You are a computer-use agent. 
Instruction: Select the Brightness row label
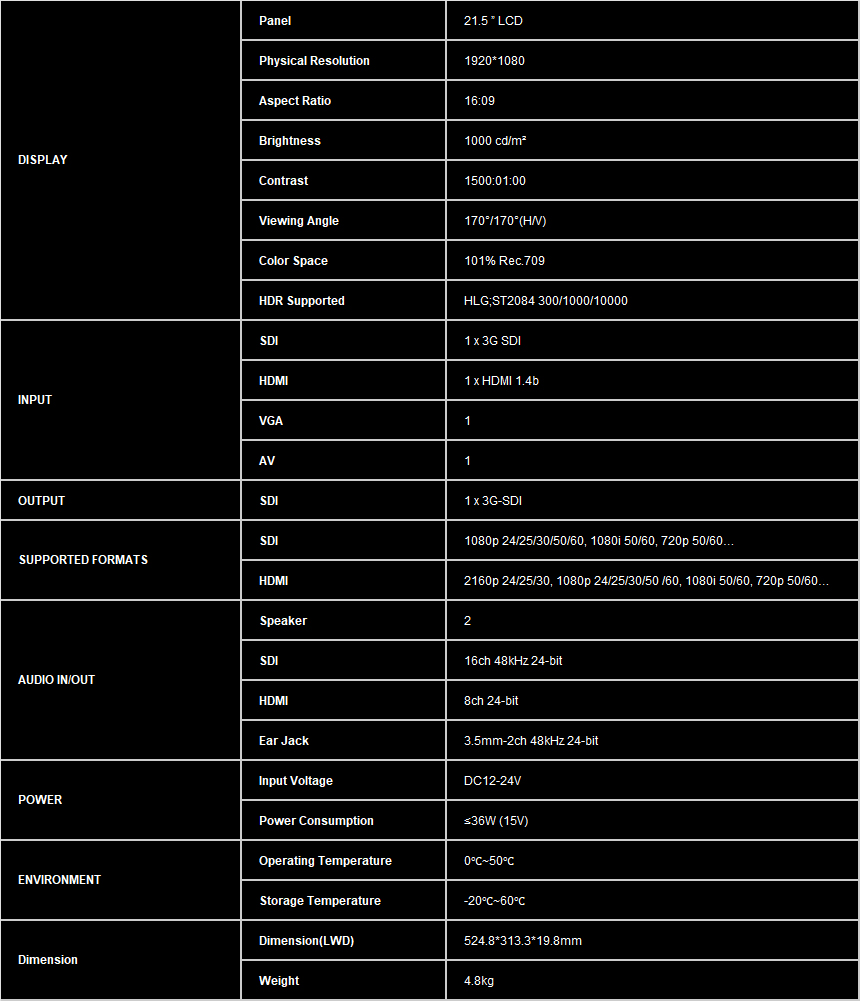290,141
